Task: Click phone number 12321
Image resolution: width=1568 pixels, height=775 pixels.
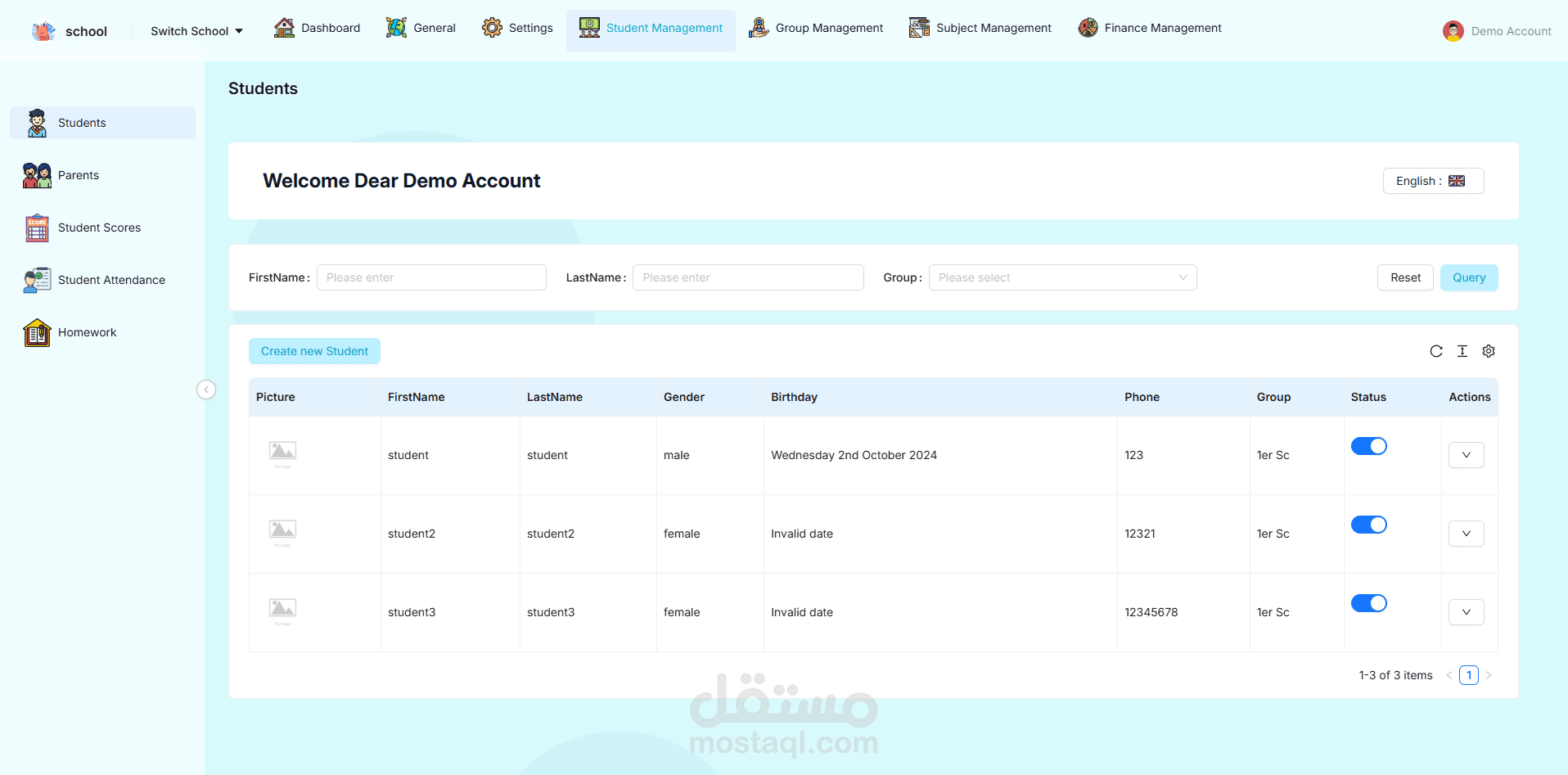Action: [1140, 534]
